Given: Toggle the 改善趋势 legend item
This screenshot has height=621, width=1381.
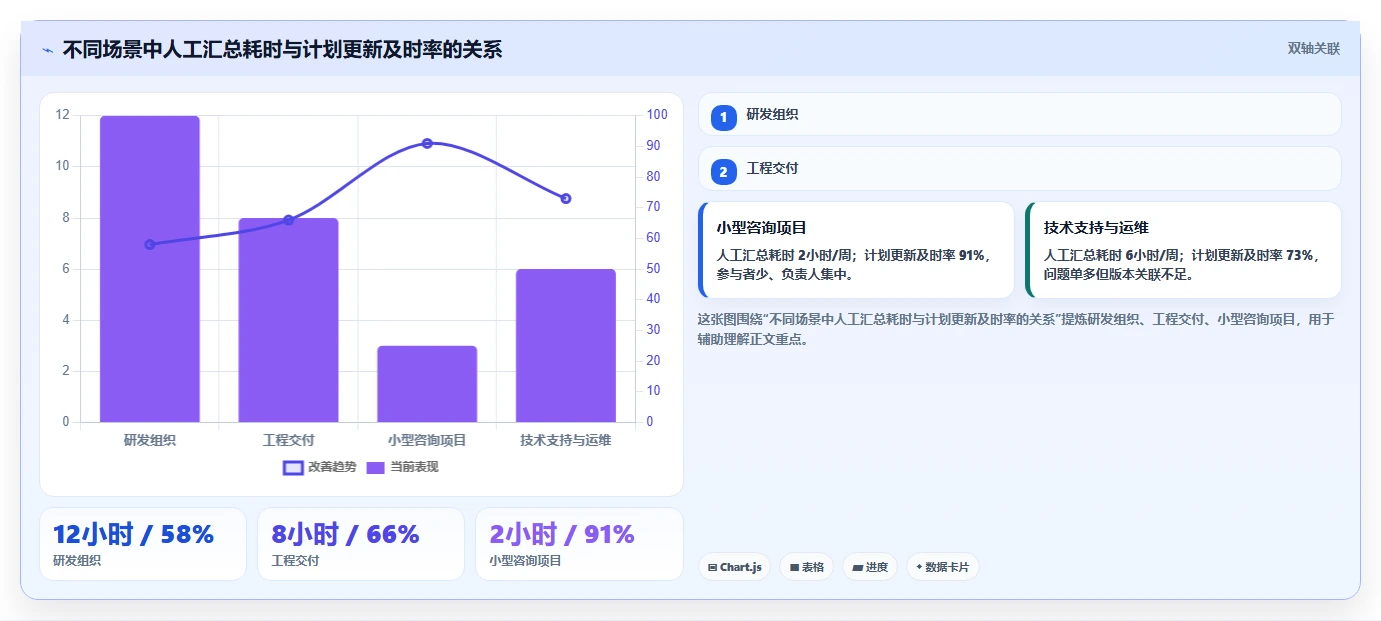Looking at the screenshot, I should pyautogui.click(x=320, y=467).
